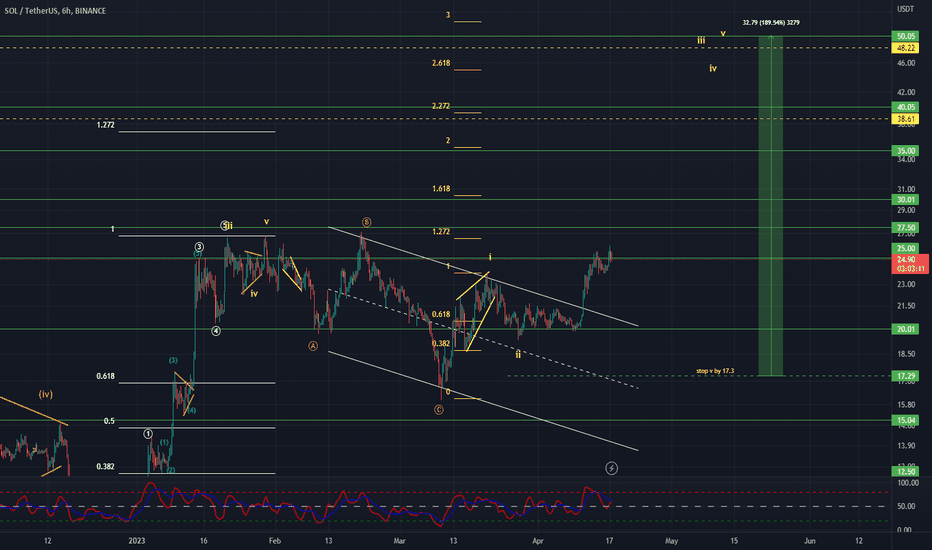Select the green long position box
The width and height of the screenshot is (932, 550).
click(771, 206)
